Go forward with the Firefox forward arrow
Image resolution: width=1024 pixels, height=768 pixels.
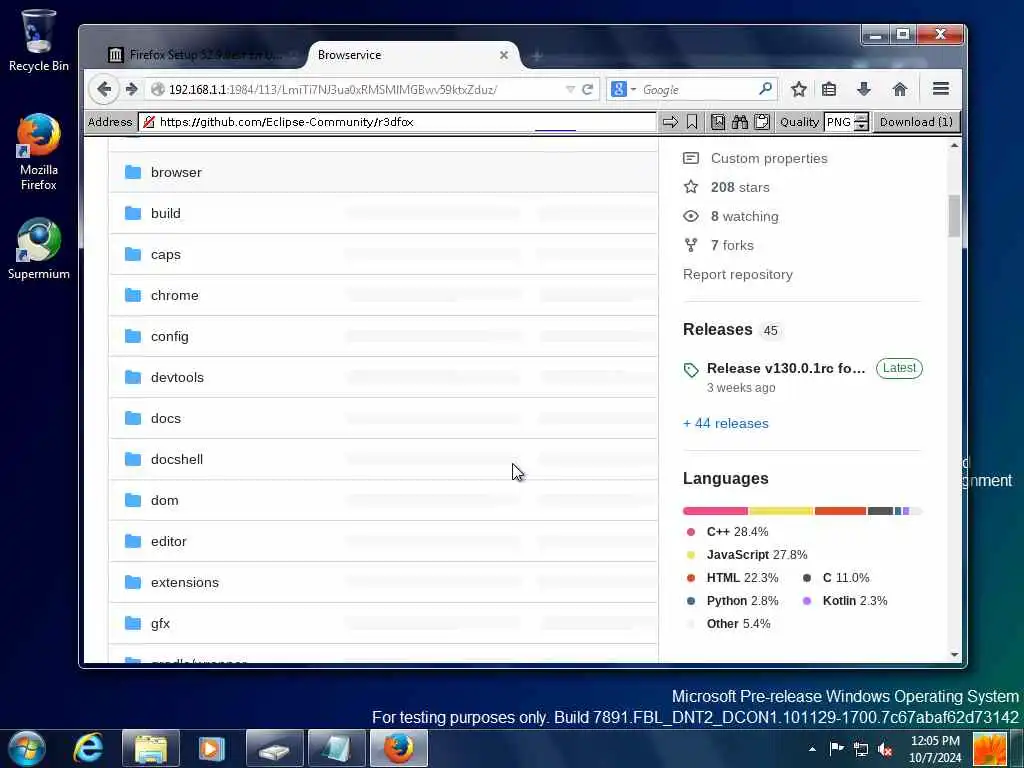click(131, 89)
